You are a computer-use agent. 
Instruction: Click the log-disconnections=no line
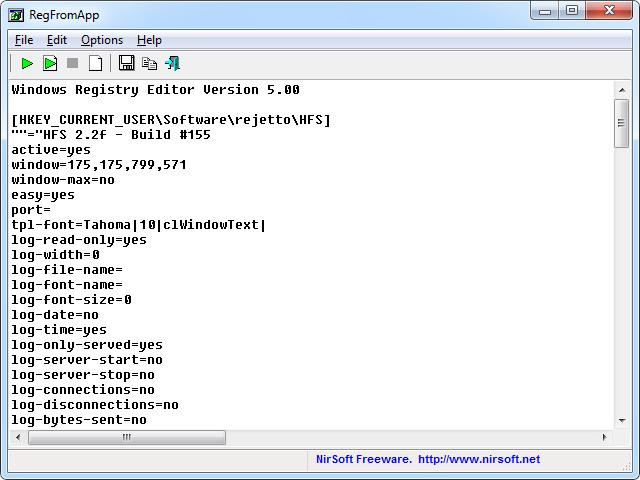(x=95, y=405)
